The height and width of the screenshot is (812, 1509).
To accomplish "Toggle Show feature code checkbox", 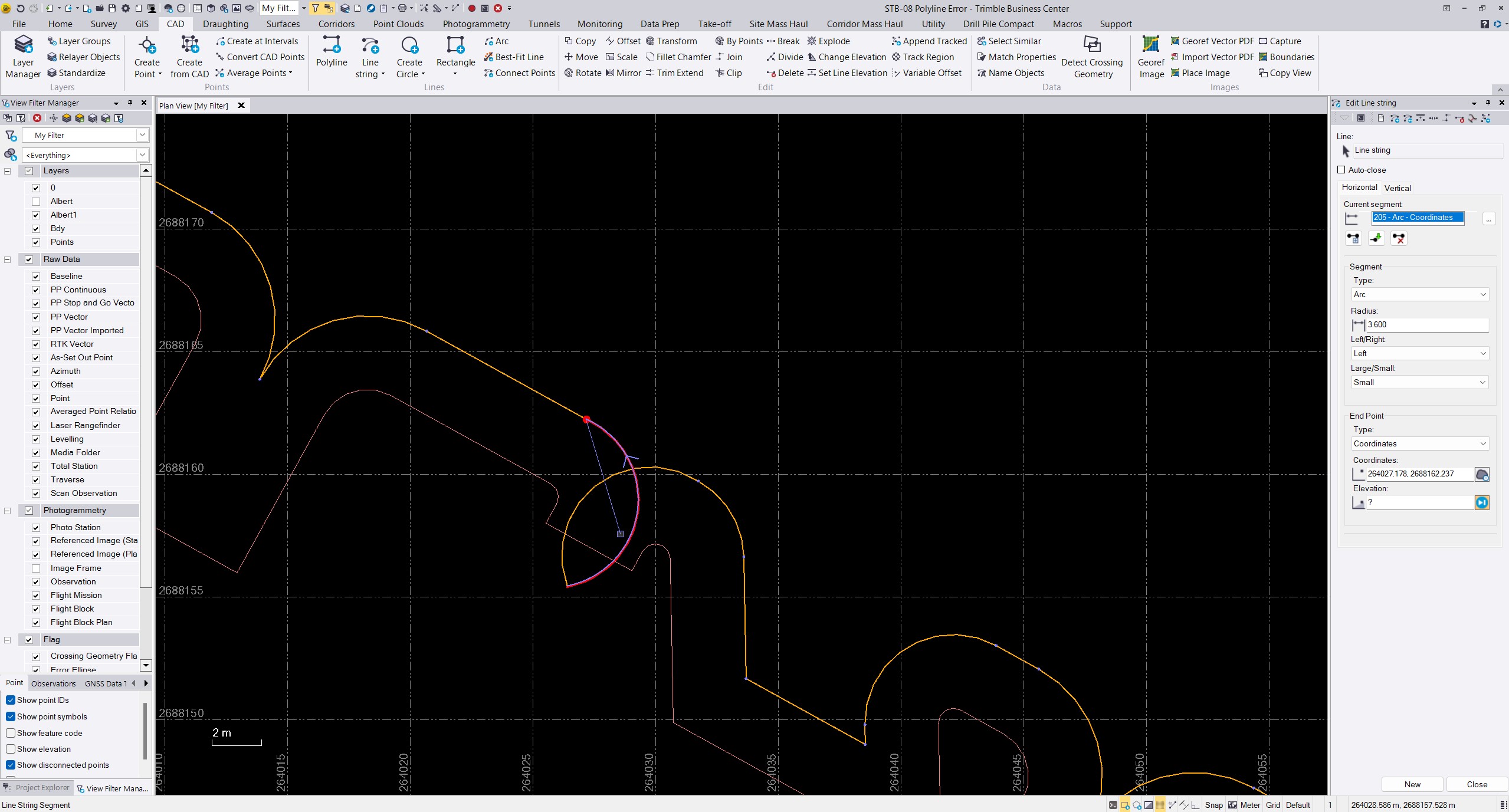I will click(11, 733).
